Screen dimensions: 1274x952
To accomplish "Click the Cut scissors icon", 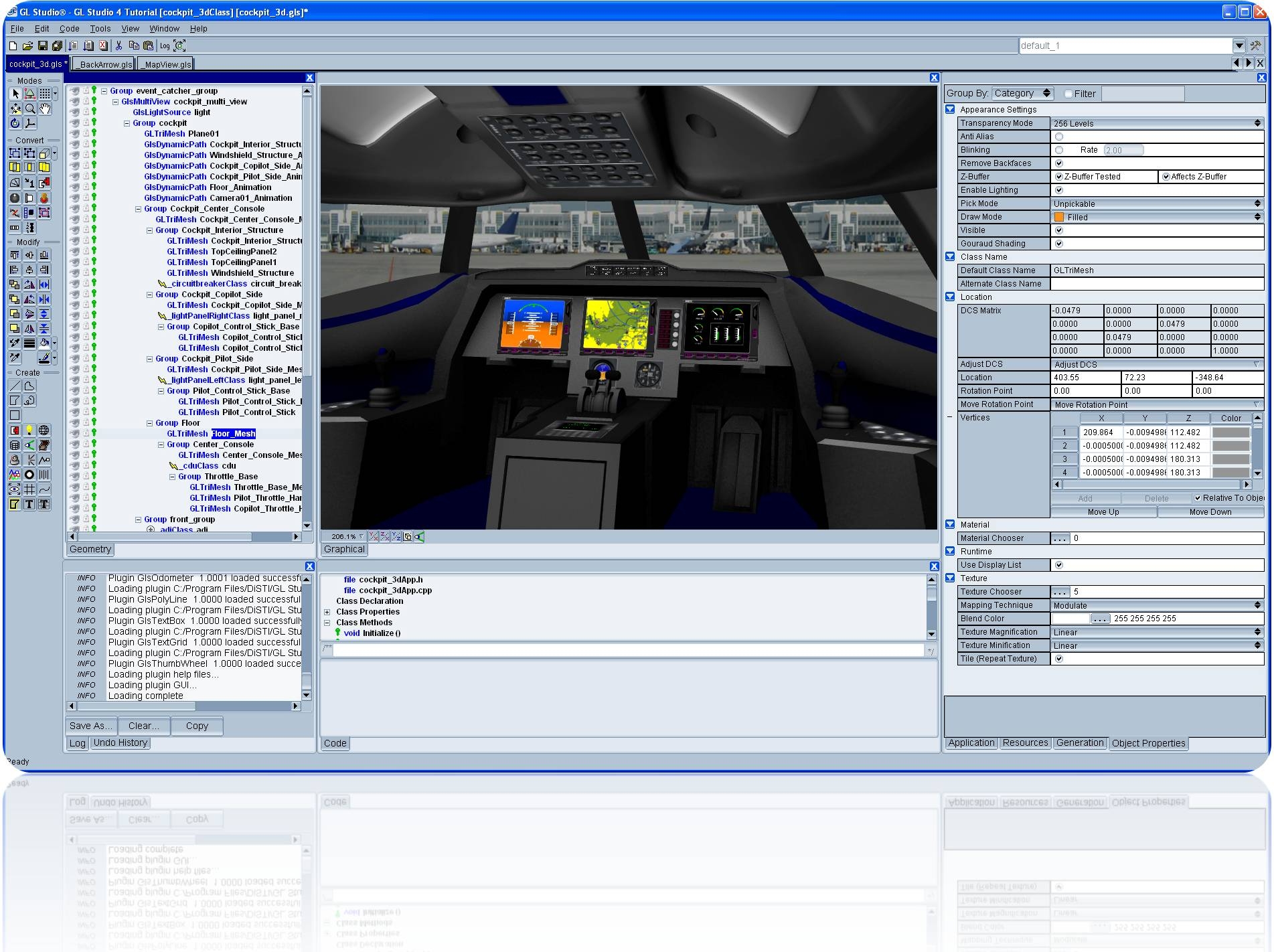I will pyautogui.click(x=119, y=46).
